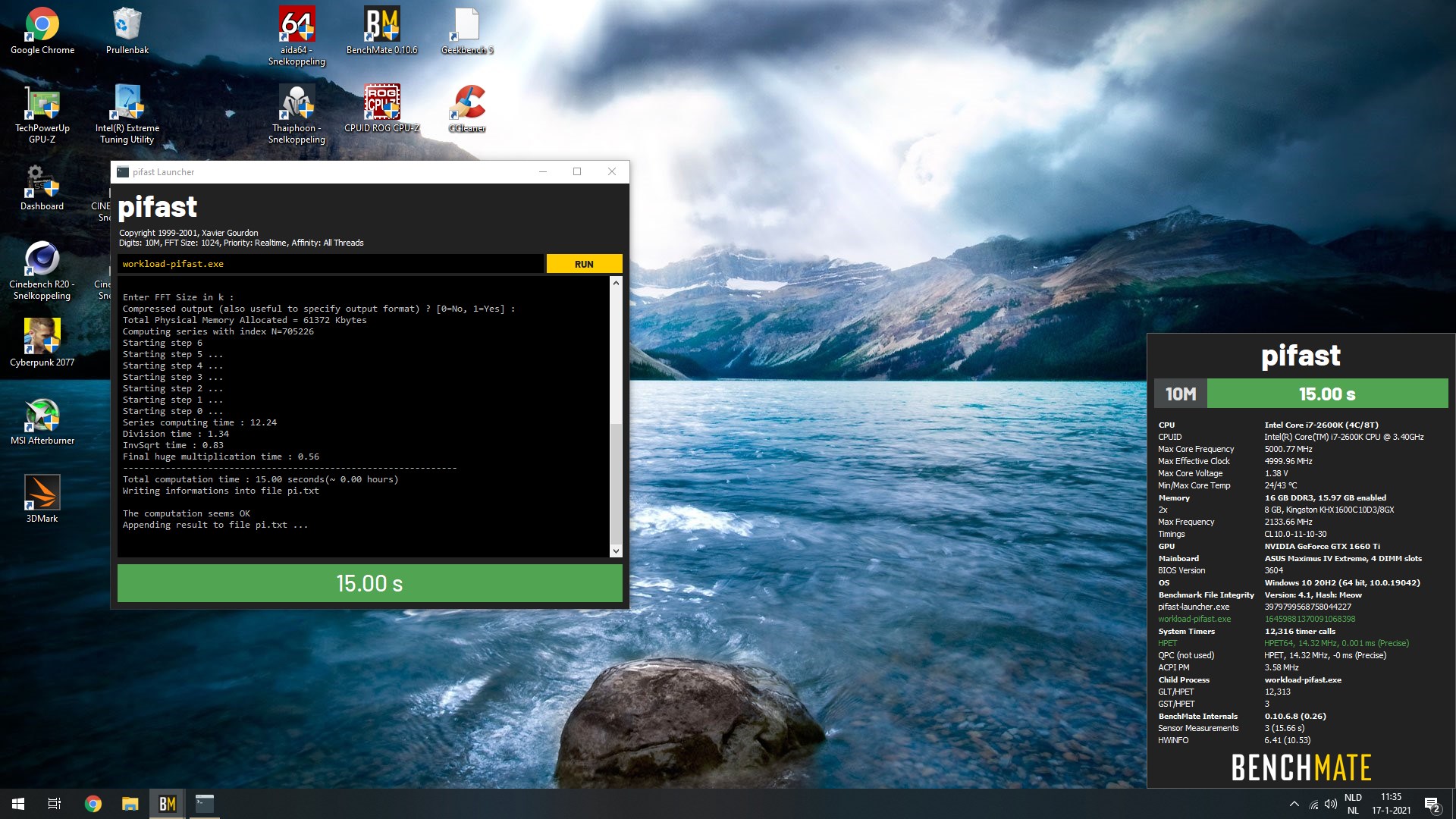
Task: Maximize the pifast Launcher window
Action: 577,172
